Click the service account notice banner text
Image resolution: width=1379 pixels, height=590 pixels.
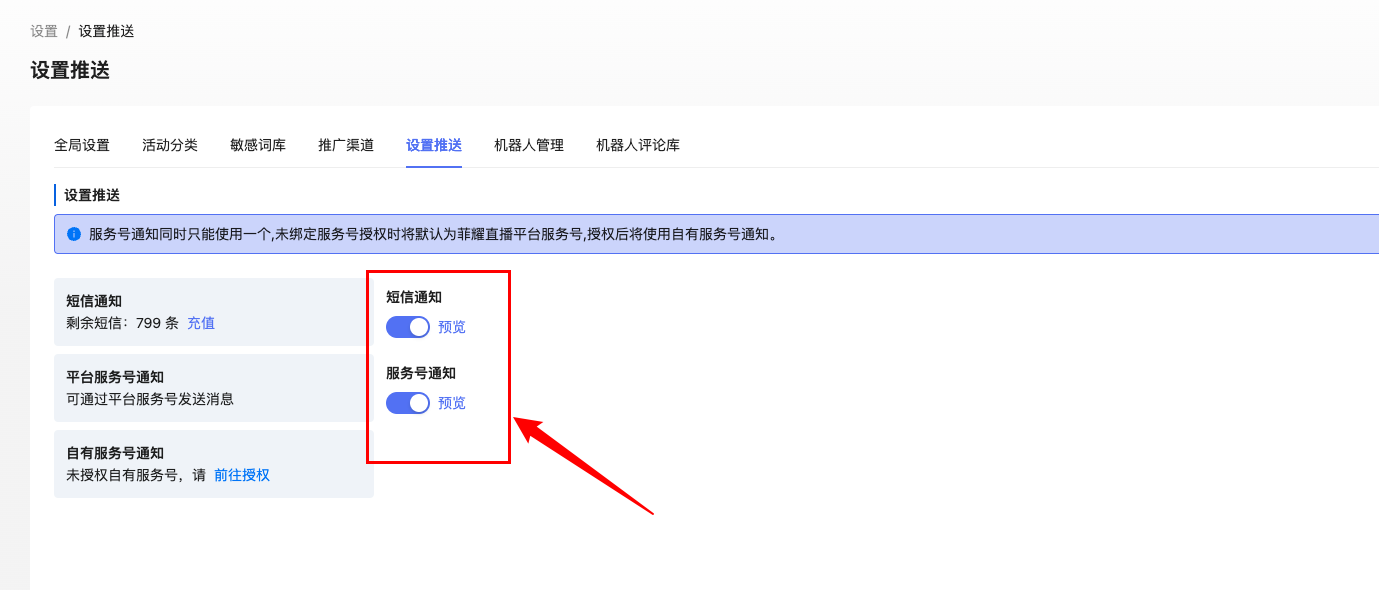point(434,234)
